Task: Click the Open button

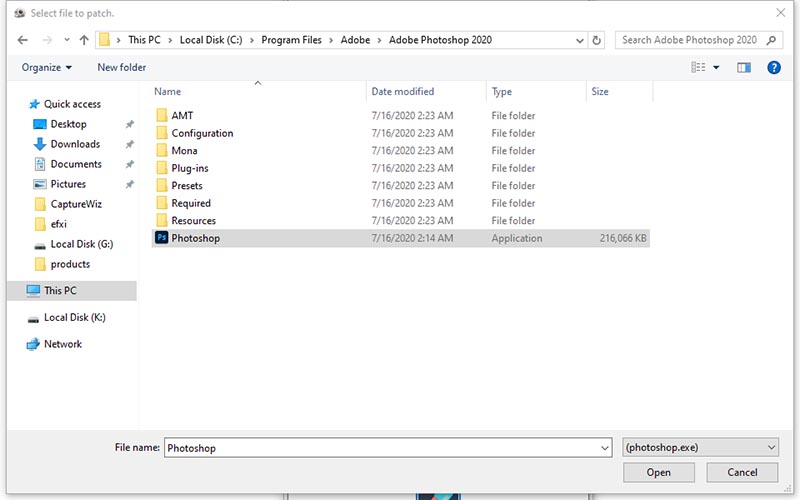Action: (x=659, y=472)
